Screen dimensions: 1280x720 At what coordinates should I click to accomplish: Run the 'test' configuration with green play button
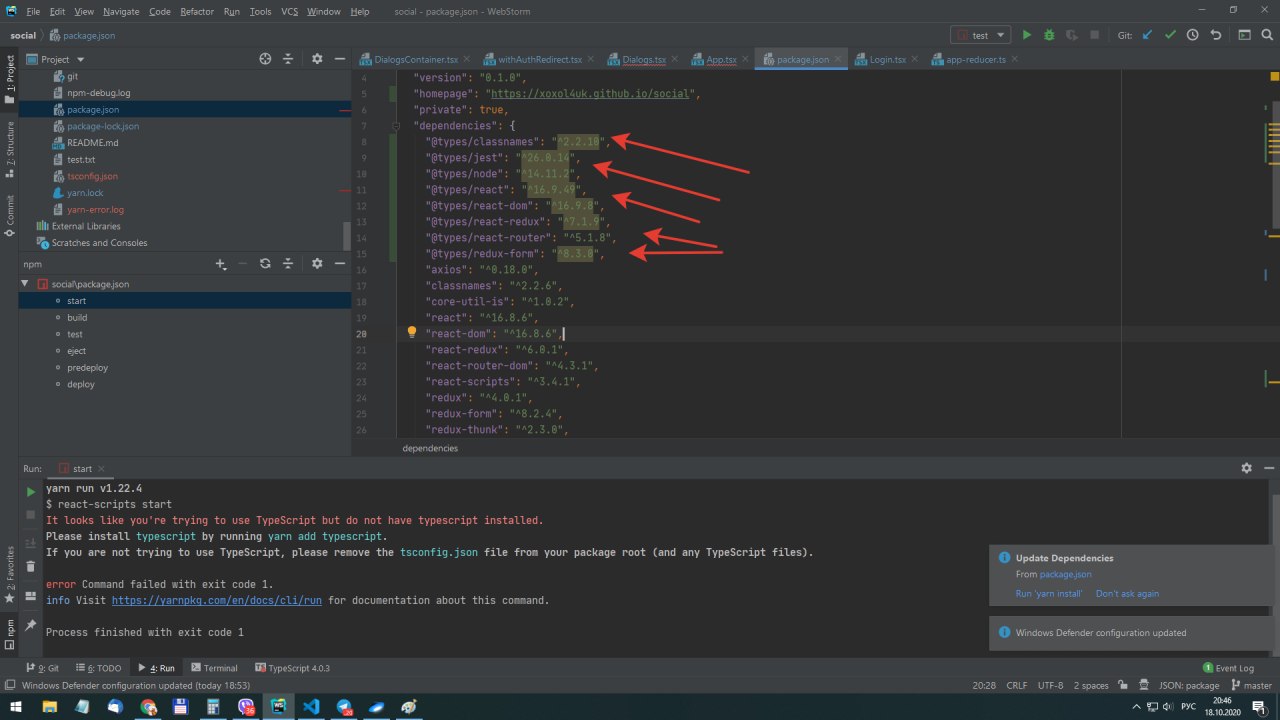tap(1026, 35)
